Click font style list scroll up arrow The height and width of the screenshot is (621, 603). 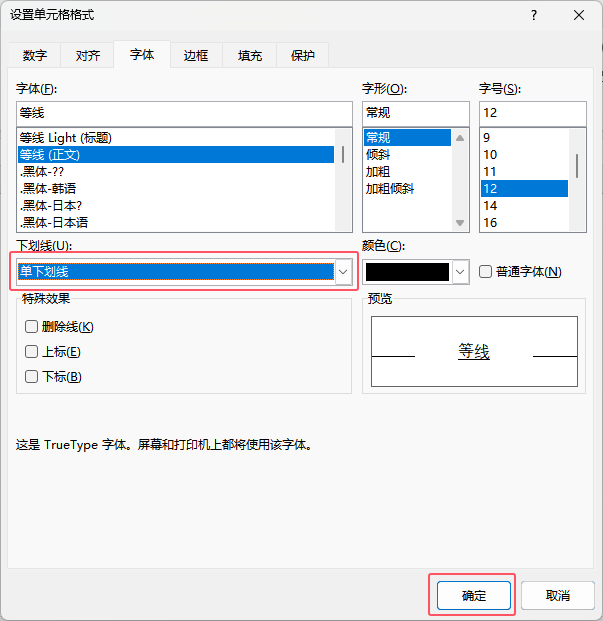tap(460, 138)
